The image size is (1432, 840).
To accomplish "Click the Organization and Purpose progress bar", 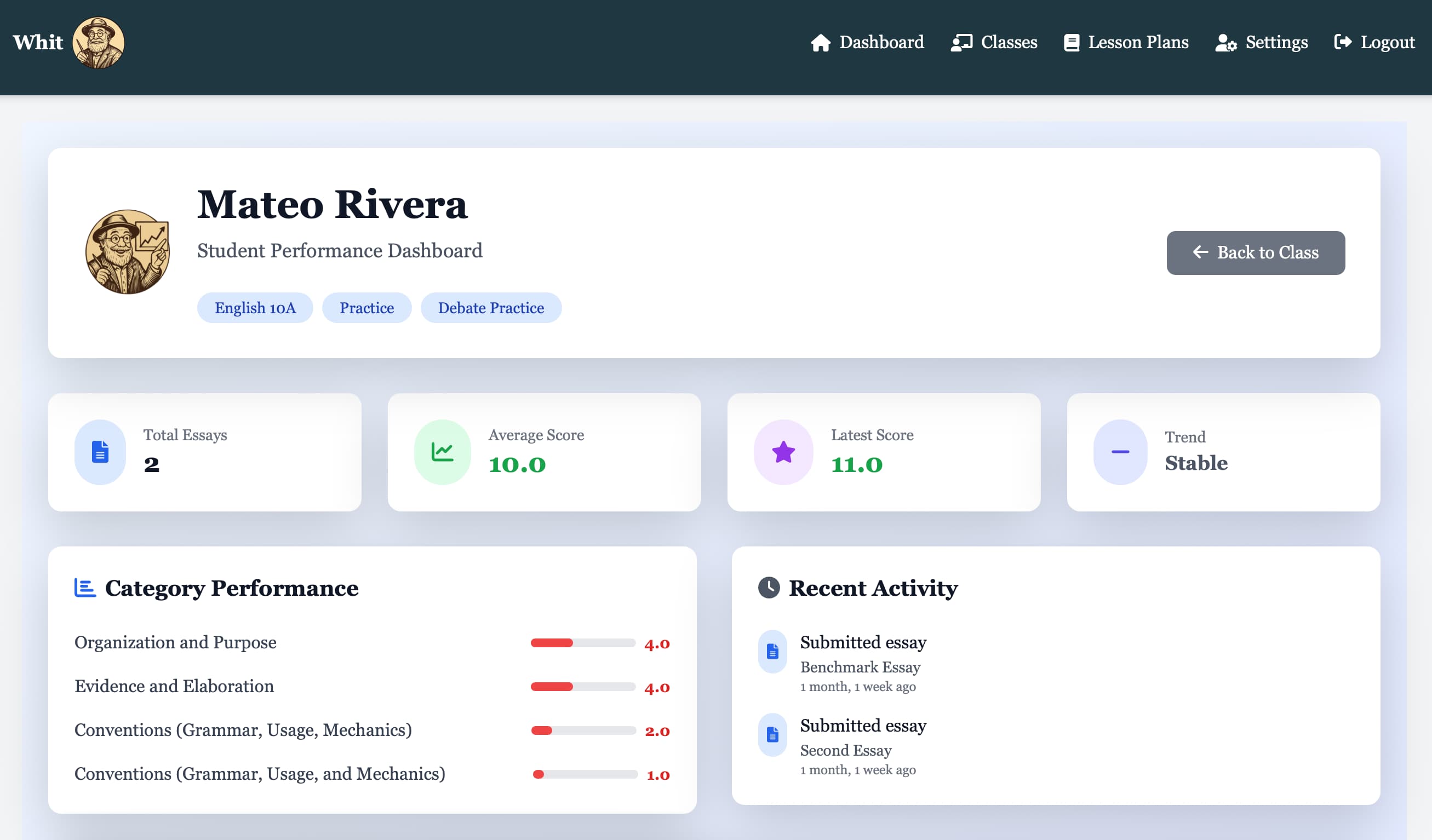I will pos(582,643).
